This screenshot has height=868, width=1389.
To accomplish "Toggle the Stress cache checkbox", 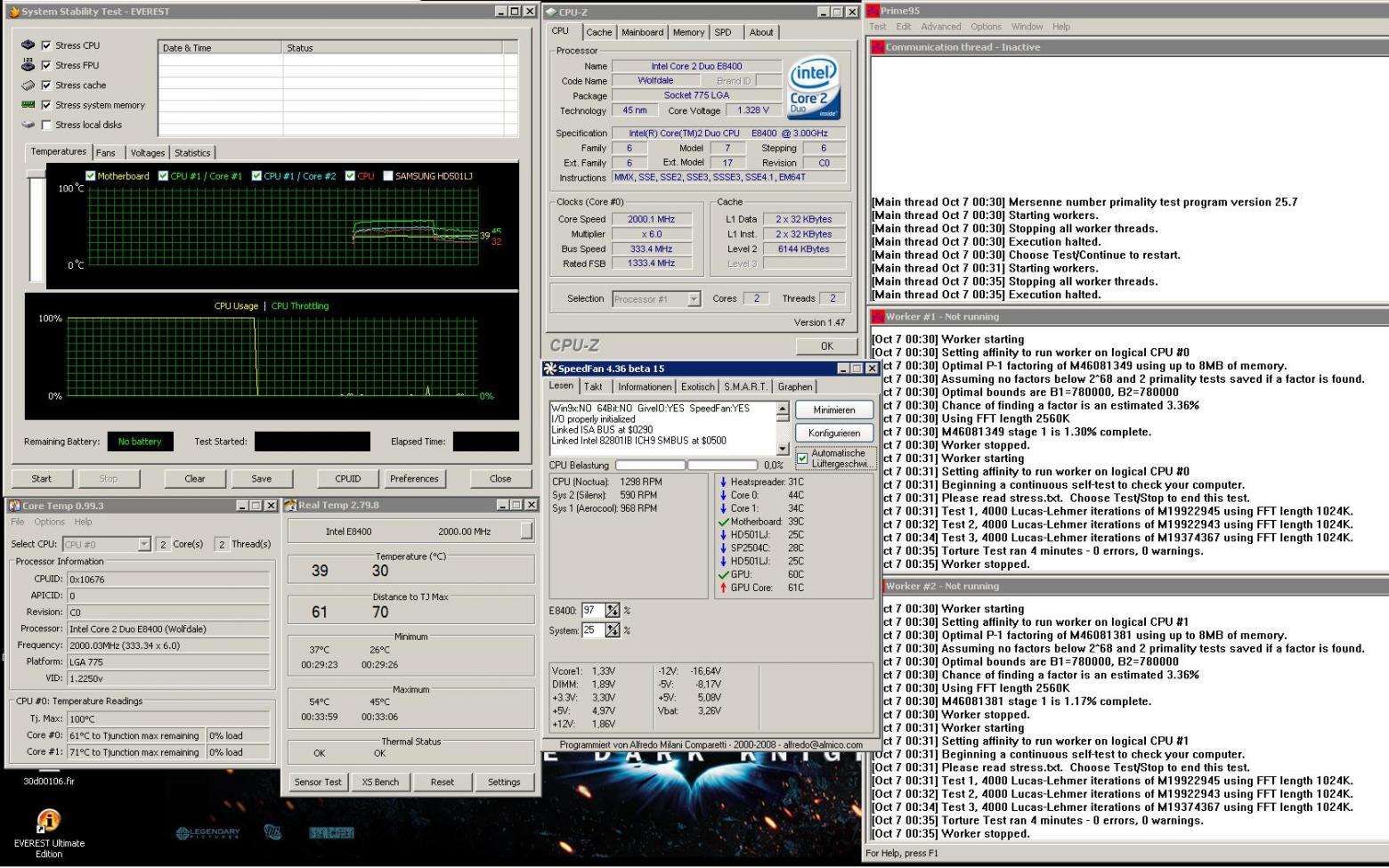I will [x=46, y=85].
